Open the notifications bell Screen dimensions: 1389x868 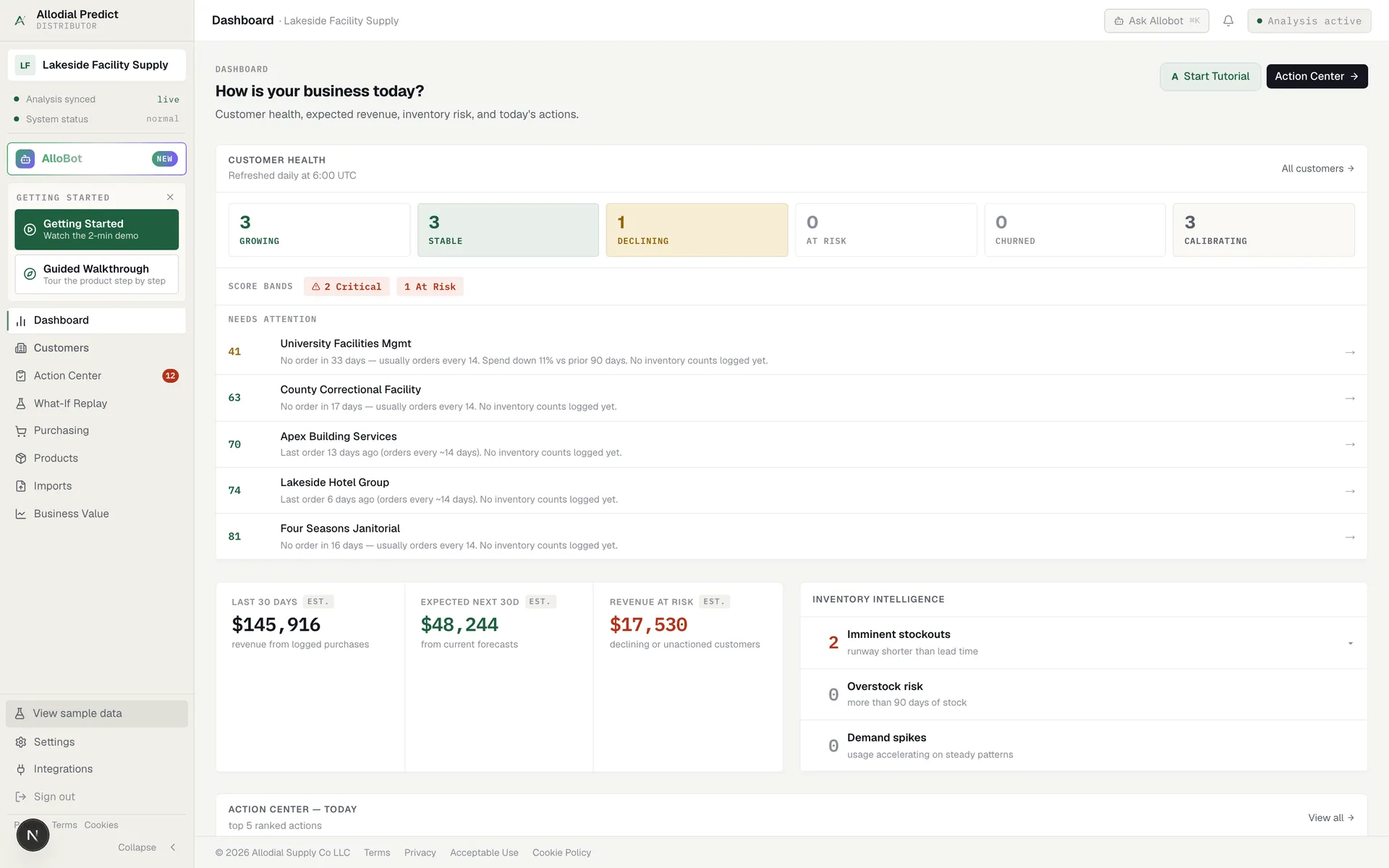(1228, 21)
